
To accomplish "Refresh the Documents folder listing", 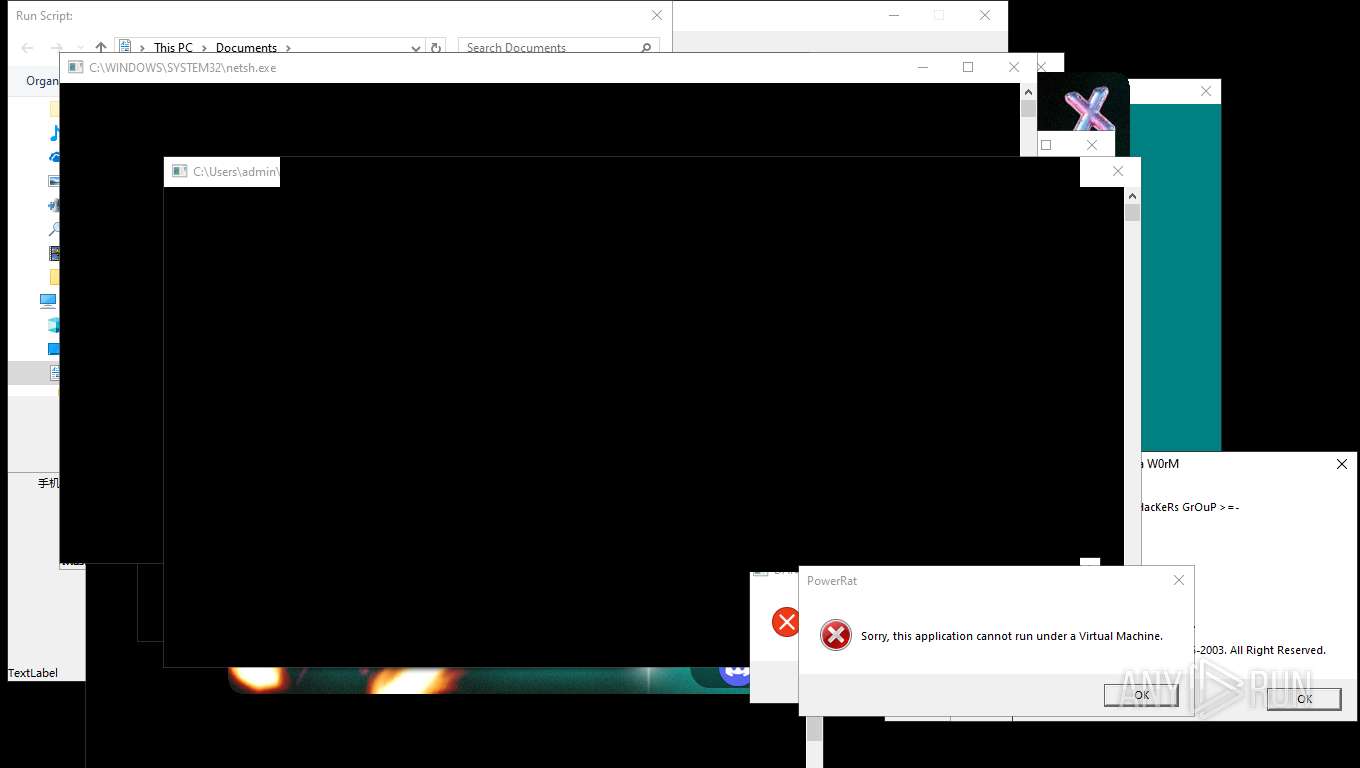I will (435, 47).
